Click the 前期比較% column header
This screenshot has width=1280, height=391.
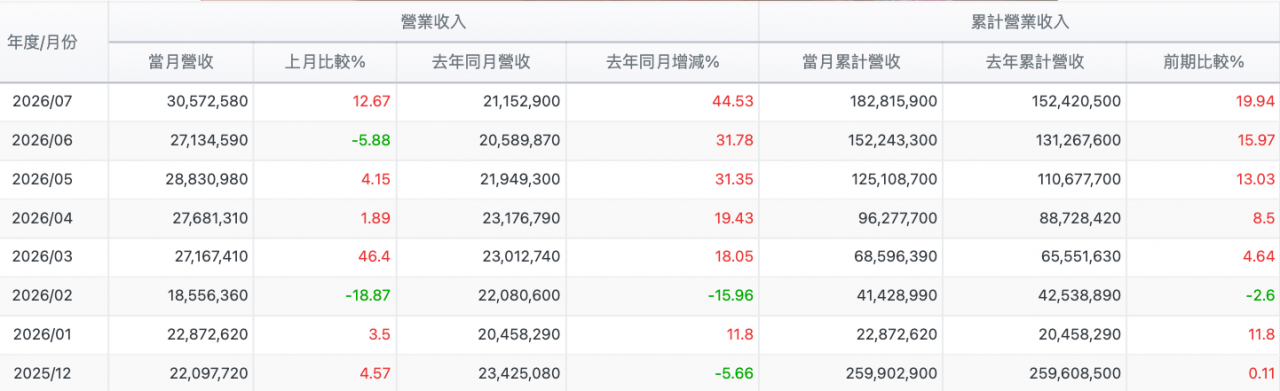click(x=1203, y=62)
